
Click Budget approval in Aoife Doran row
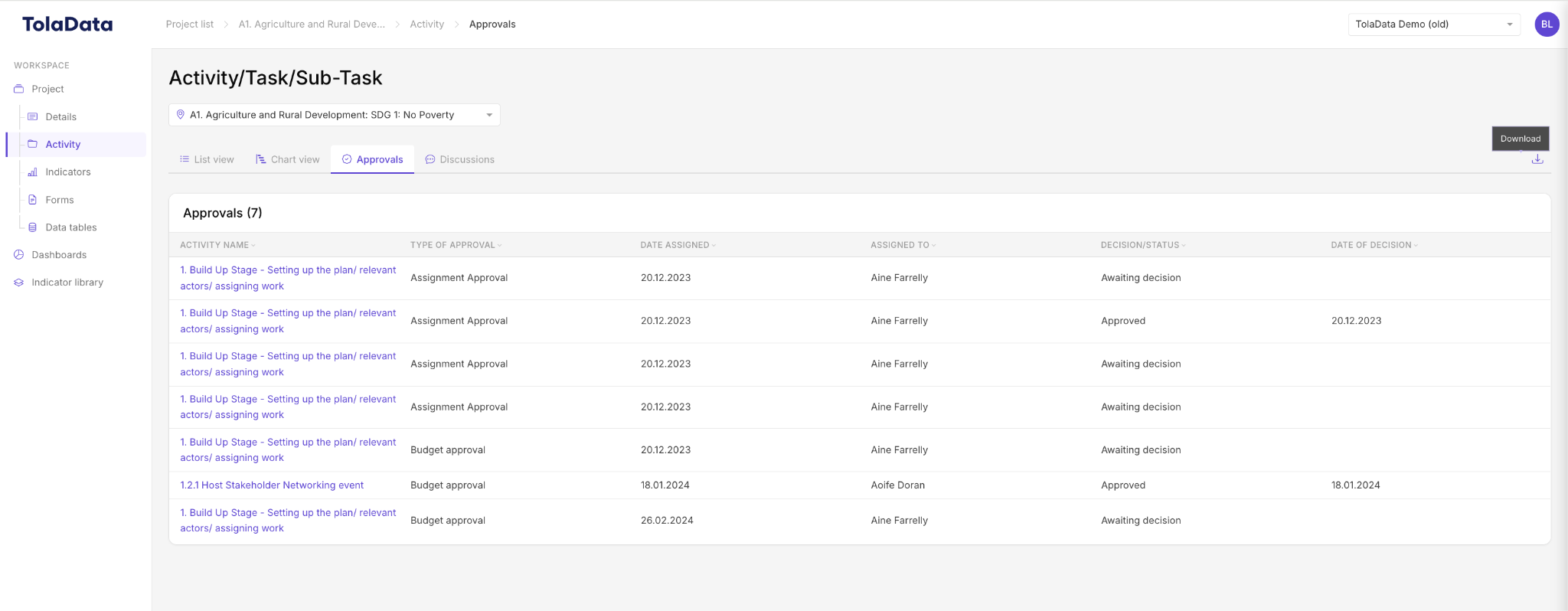click(448, 485)
